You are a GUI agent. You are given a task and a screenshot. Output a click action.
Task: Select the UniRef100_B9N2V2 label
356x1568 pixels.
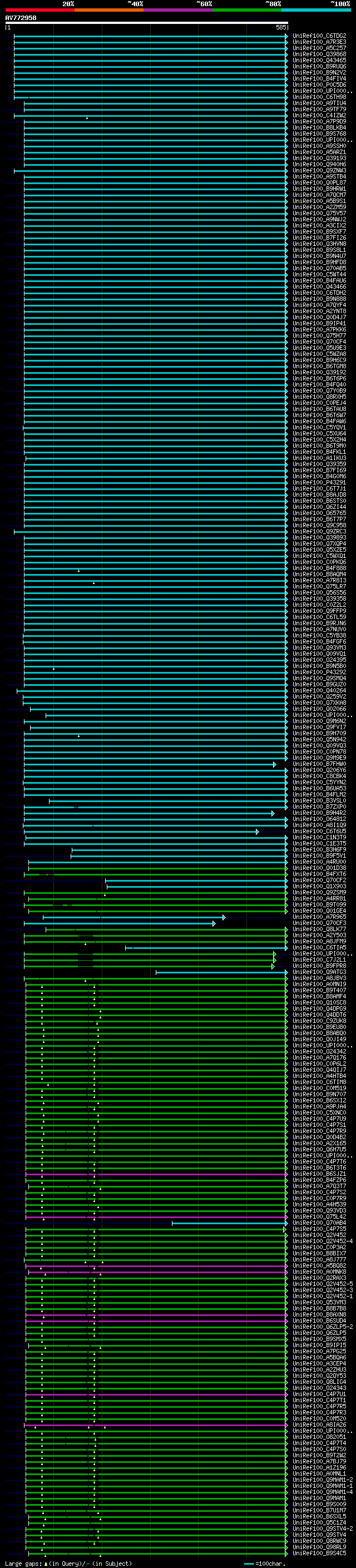click(x=319, y=72)
